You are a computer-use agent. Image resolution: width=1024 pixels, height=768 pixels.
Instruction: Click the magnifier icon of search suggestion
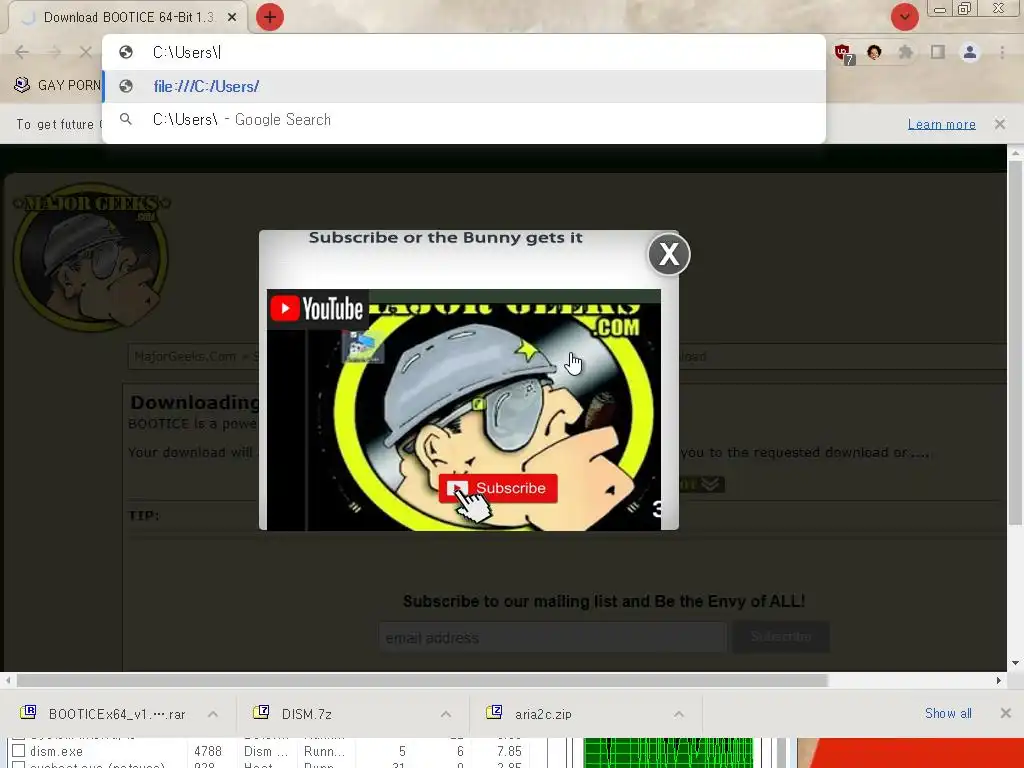pyautogui.click(x=126, y=120)
